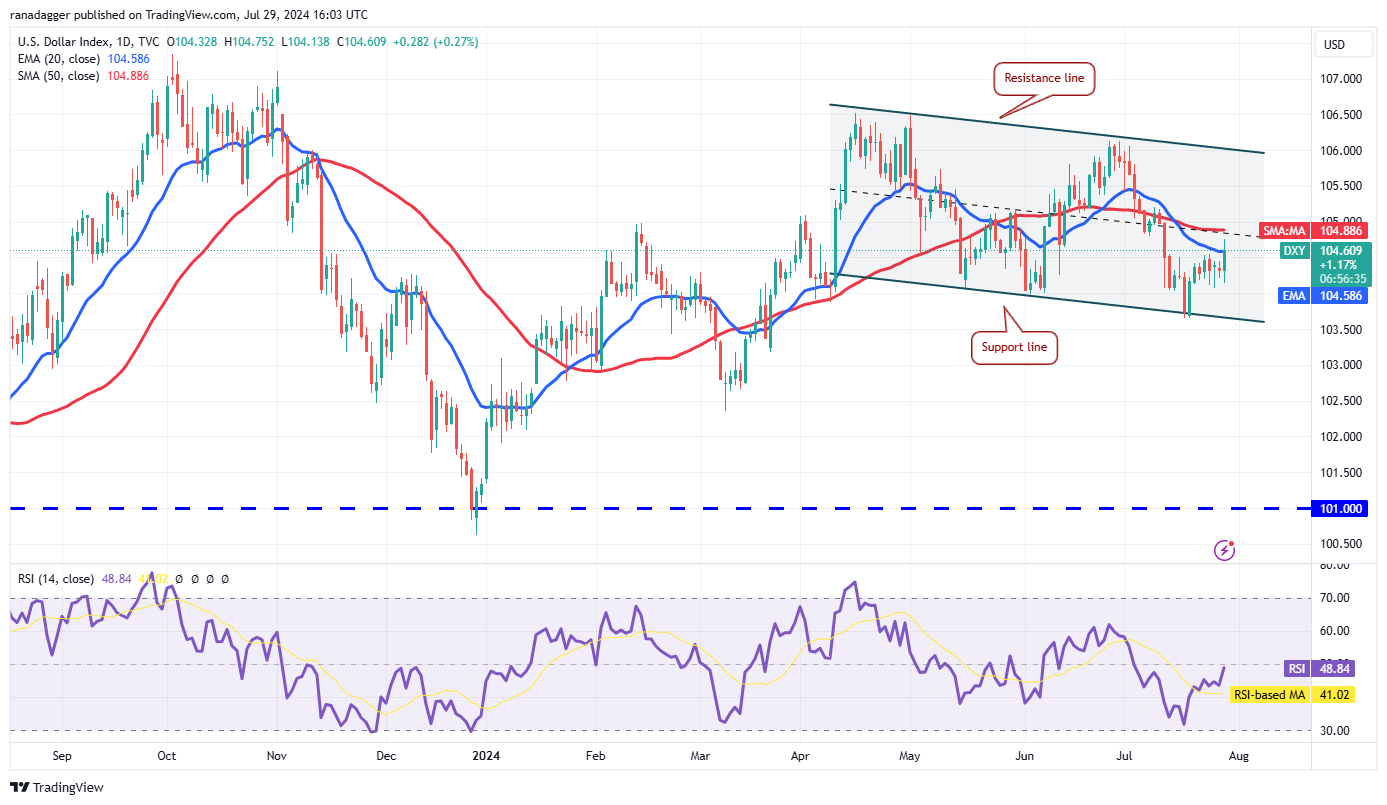Open the USD currency selector
1387x805 pixels.
pyautogui.click(x=1334, y=45)
